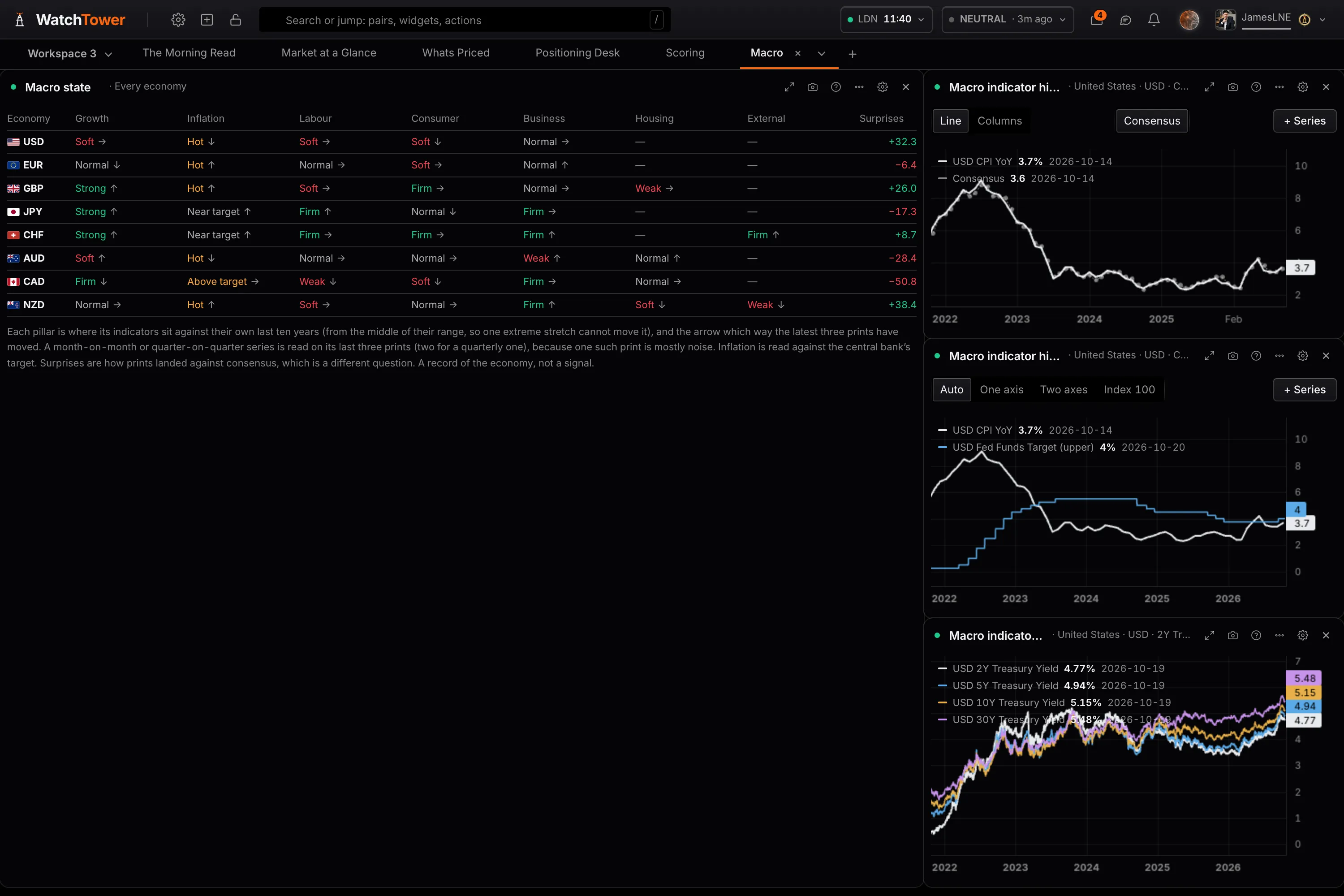The width and height of the screenshot is (1344, 896).
Task: Select One axis mode
Action: [x=1002, y=389]
